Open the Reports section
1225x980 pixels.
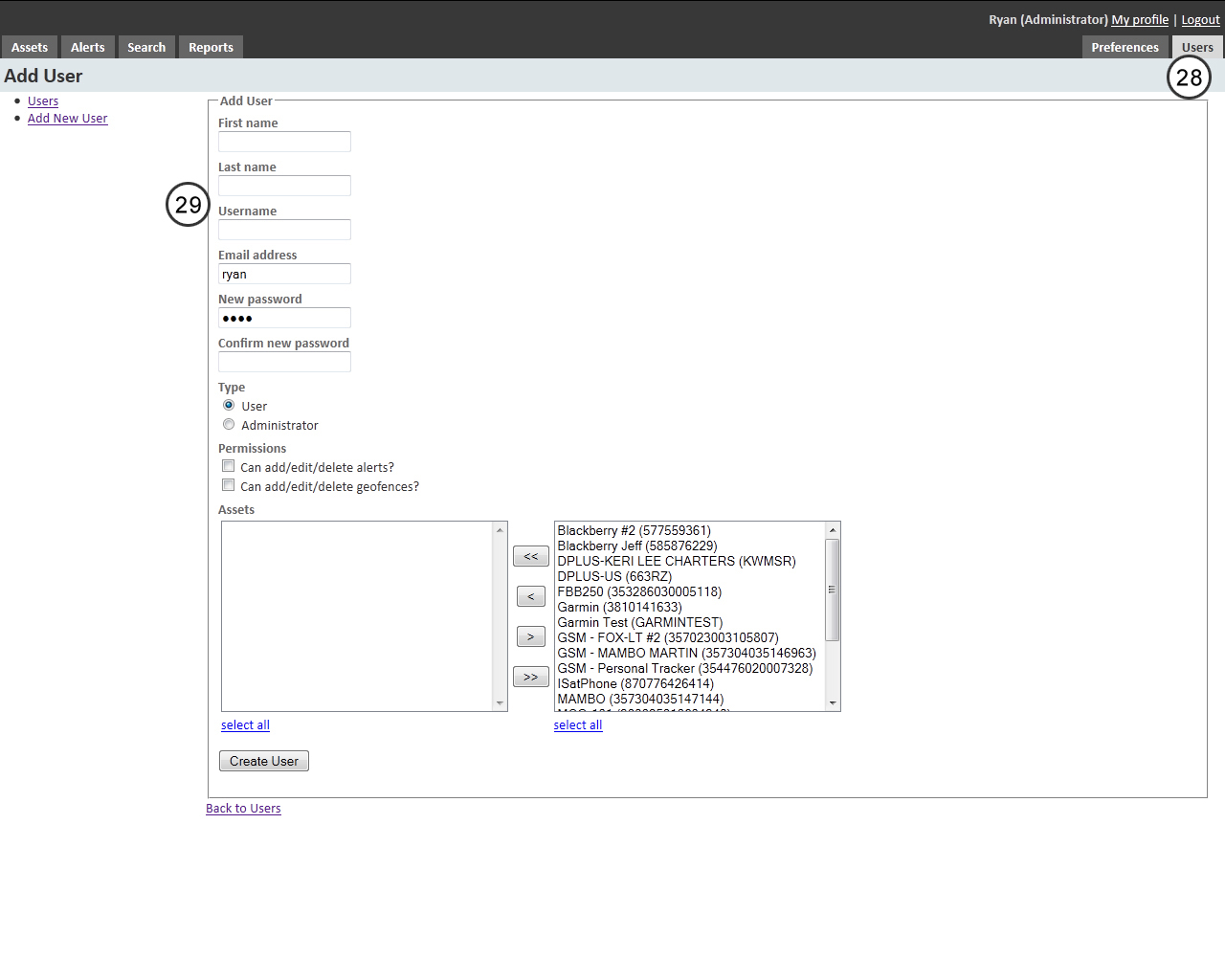[x=211, y=46]
